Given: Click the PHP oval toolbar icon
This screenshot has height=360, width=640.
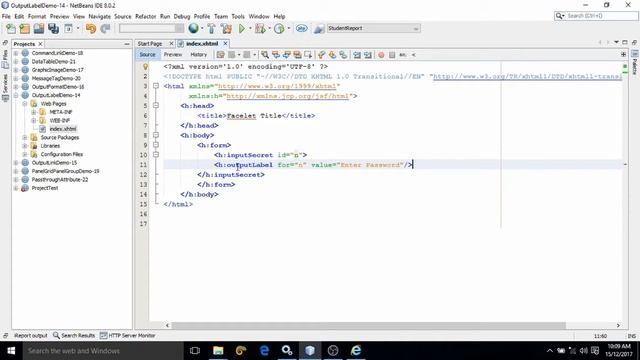Looking at the screenshot, I should click(302, 29).
